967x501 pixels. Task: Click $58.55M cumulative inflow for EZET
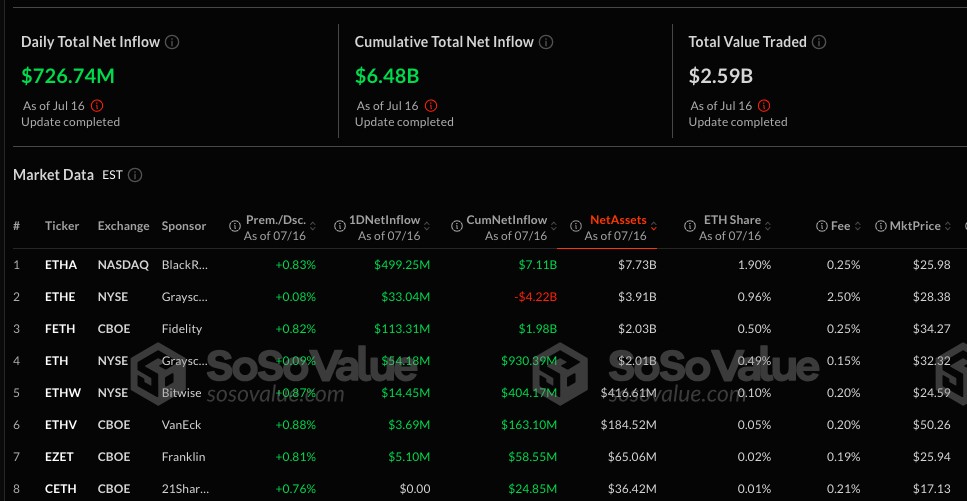pos(533,457)
